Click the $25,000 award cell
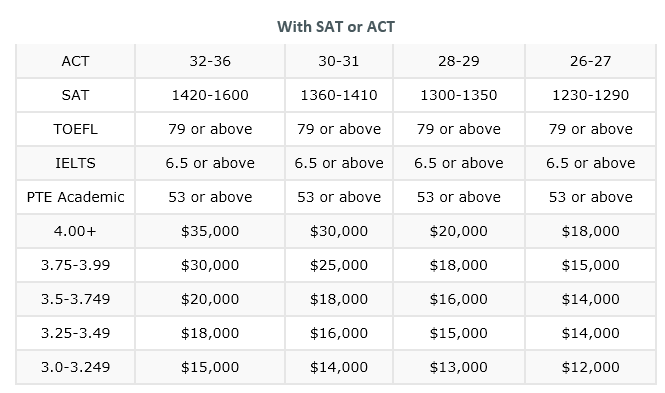The image size is (665, 393). [x=339, y=265]
